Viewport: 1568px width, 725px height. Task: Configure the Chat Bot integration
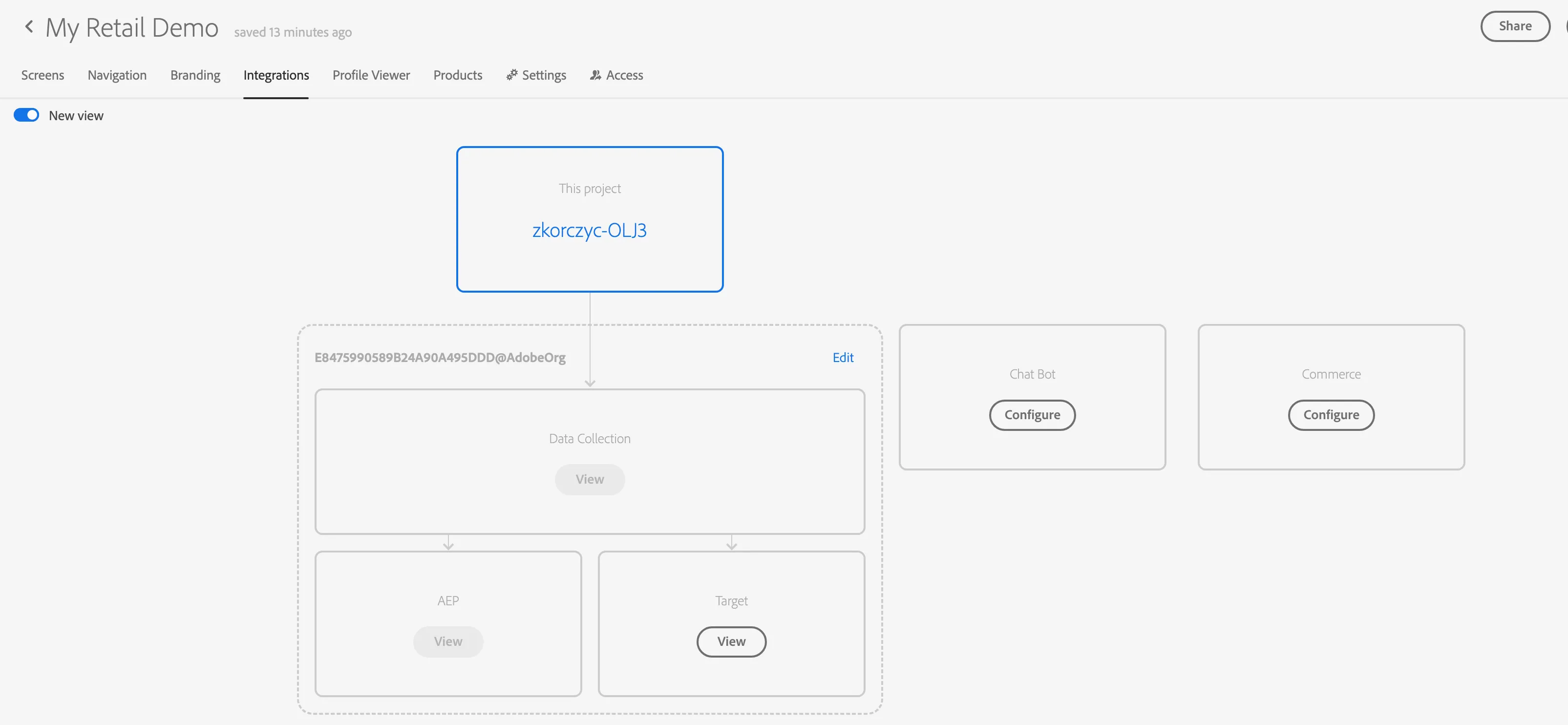coord(1032,415)
